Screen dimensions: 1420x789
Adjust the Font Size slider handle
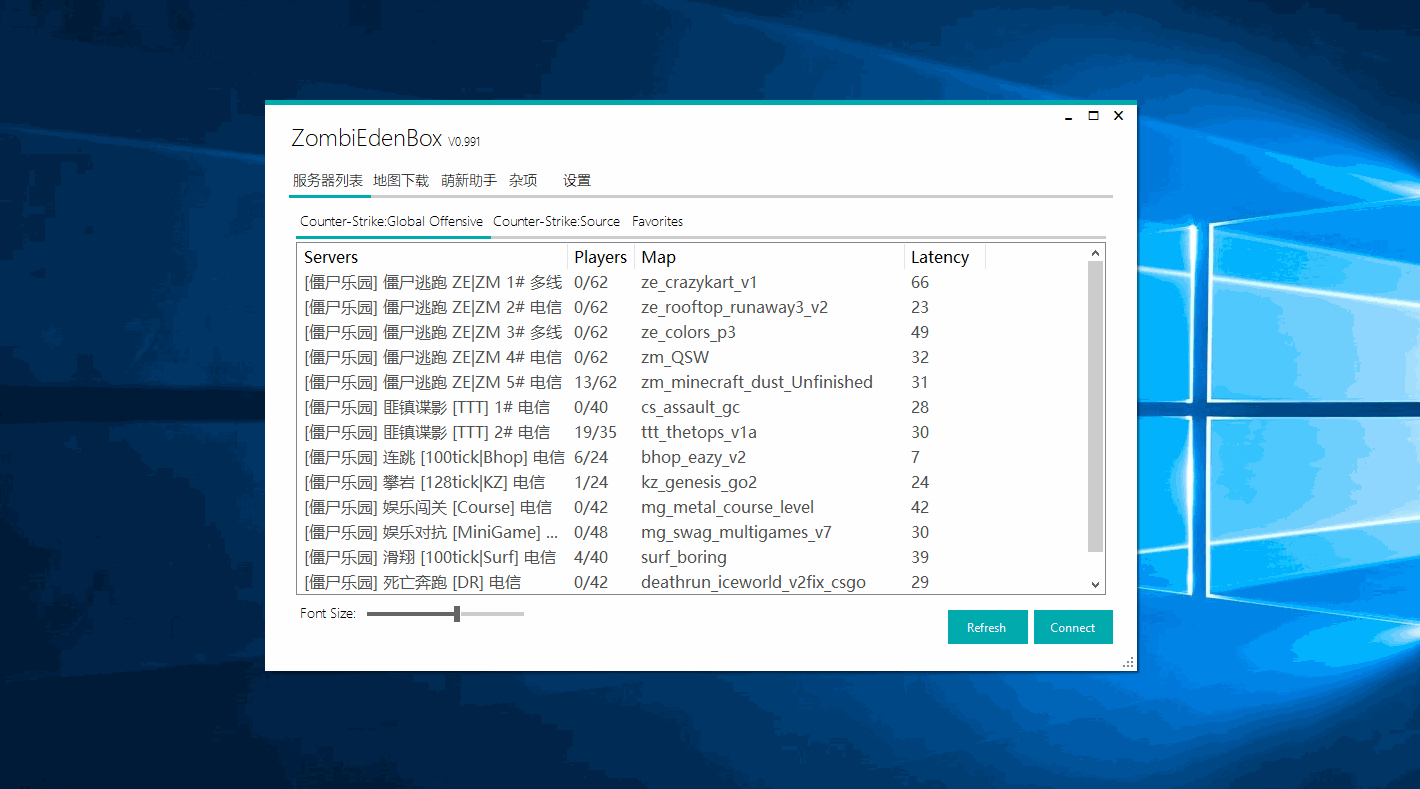pos(457,614)
